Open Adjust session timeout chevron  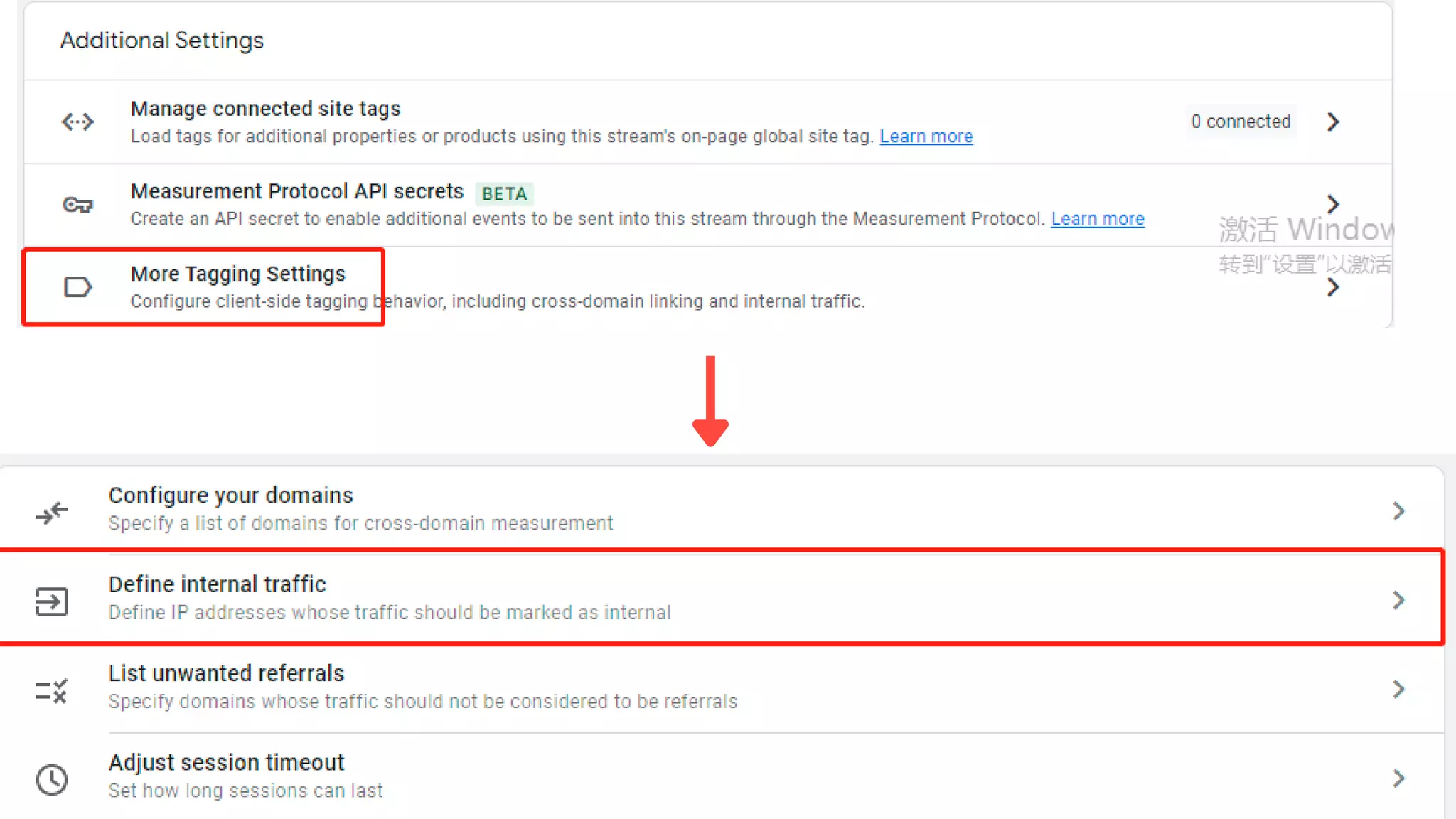click(1398, 778)
